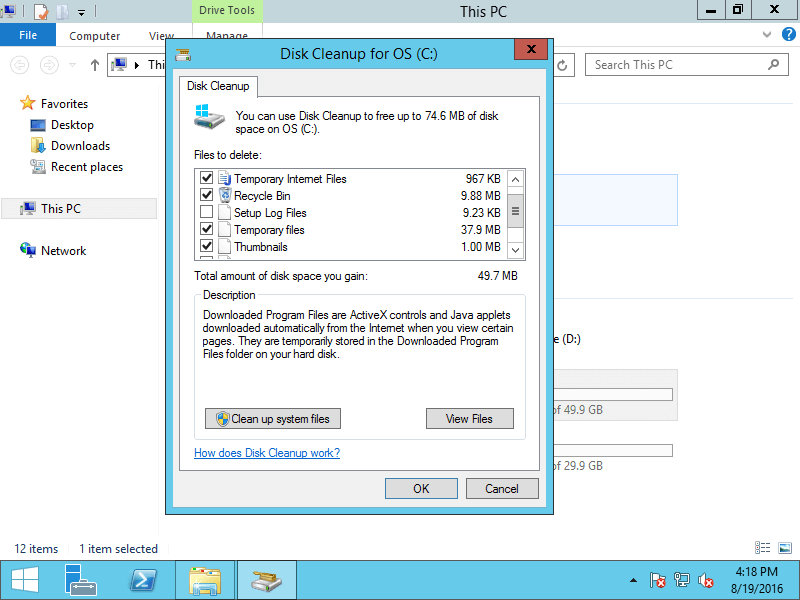Uncheck the Thumbnails checkbox
The image size is (800, 600).
tap(206, 246)
